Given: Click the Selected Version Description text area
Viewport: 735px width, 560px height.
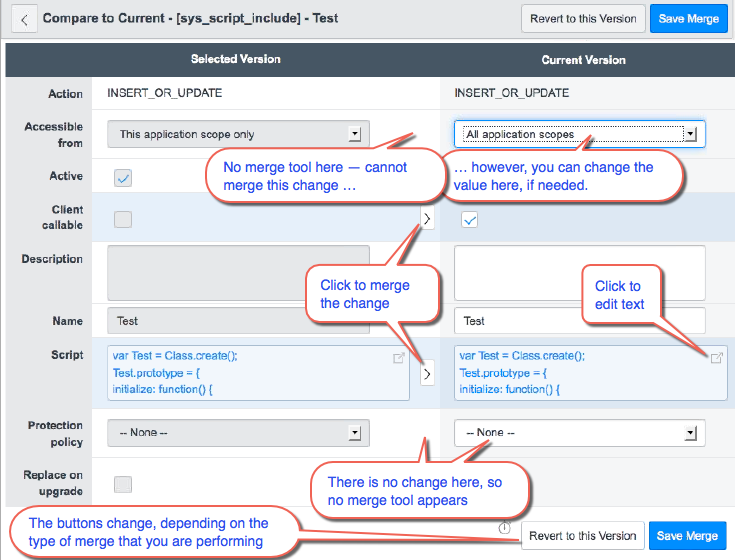Looking at the screenshot, I should tap(238, 273).
